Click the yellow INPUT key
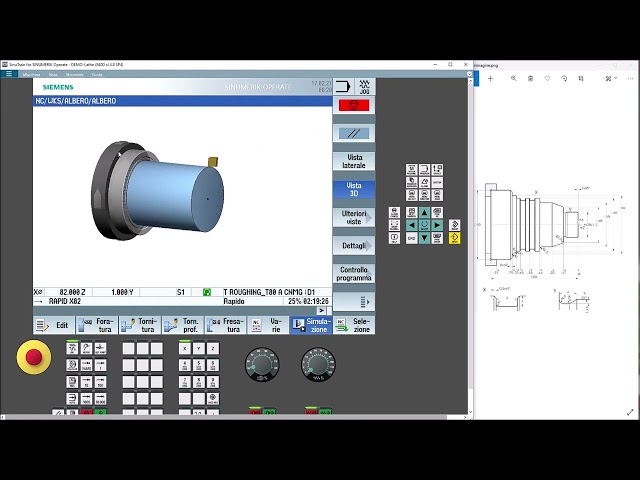The height and width of the screenshot is (480, 640). 455,238
